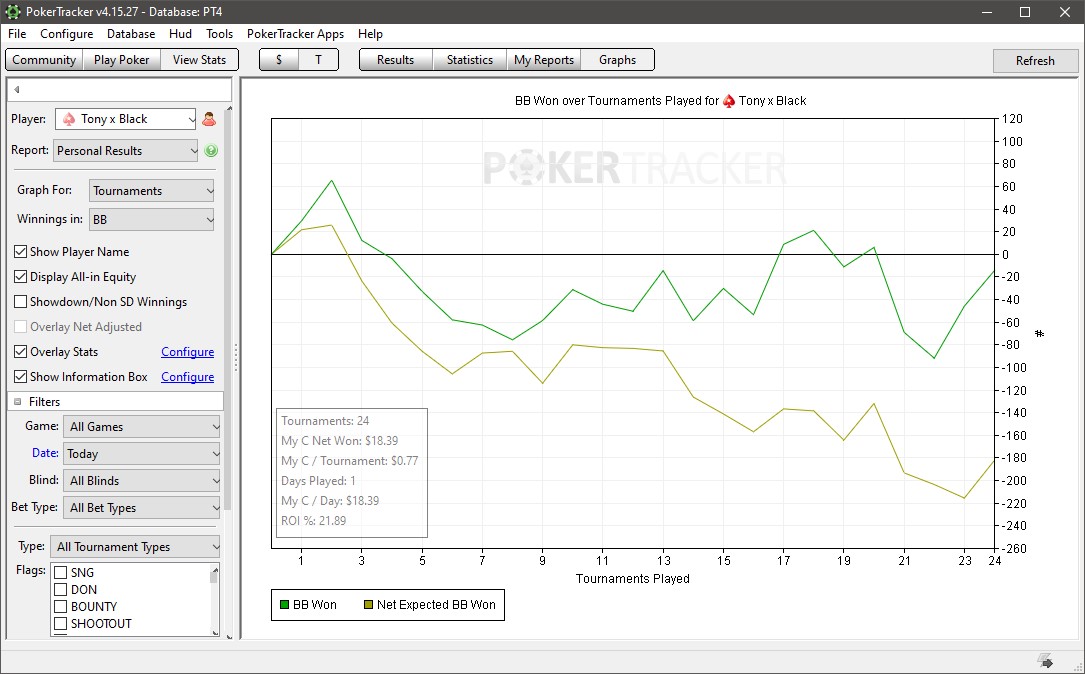Select the View Stats tab
The image size is (1085, 674).
(199, 60)
